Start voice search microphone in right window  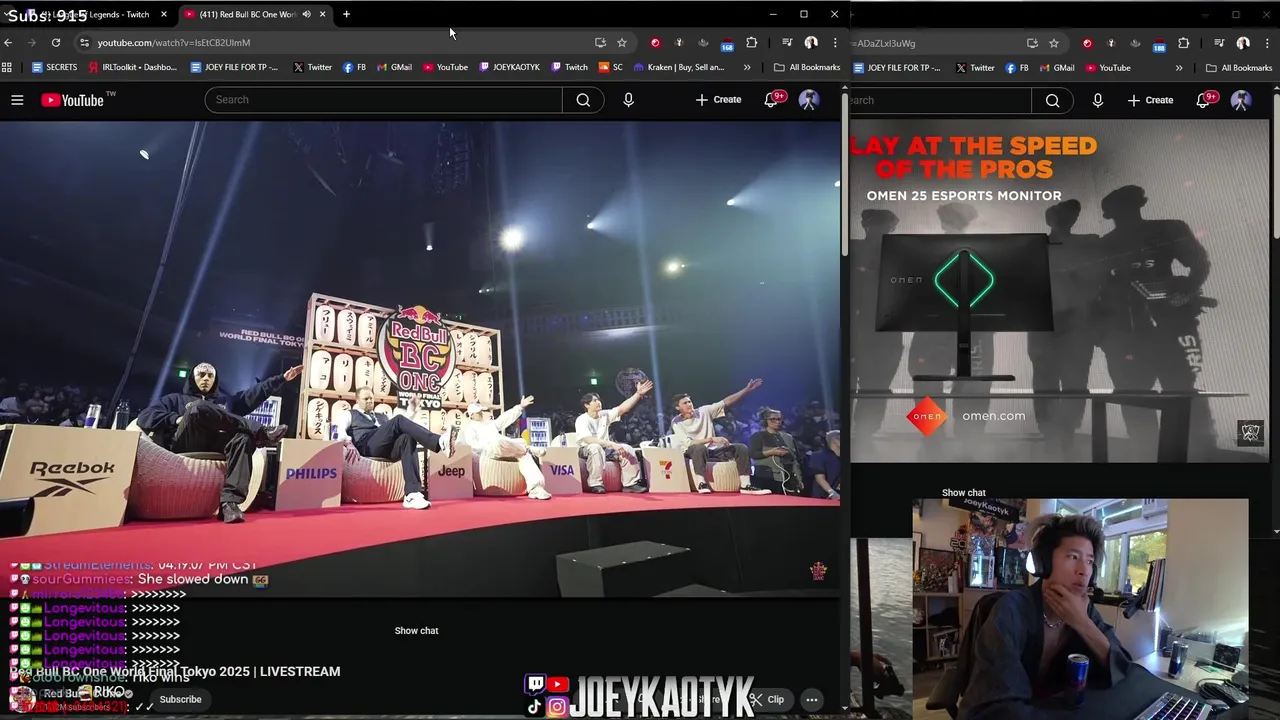click(x=1098, y=100)
